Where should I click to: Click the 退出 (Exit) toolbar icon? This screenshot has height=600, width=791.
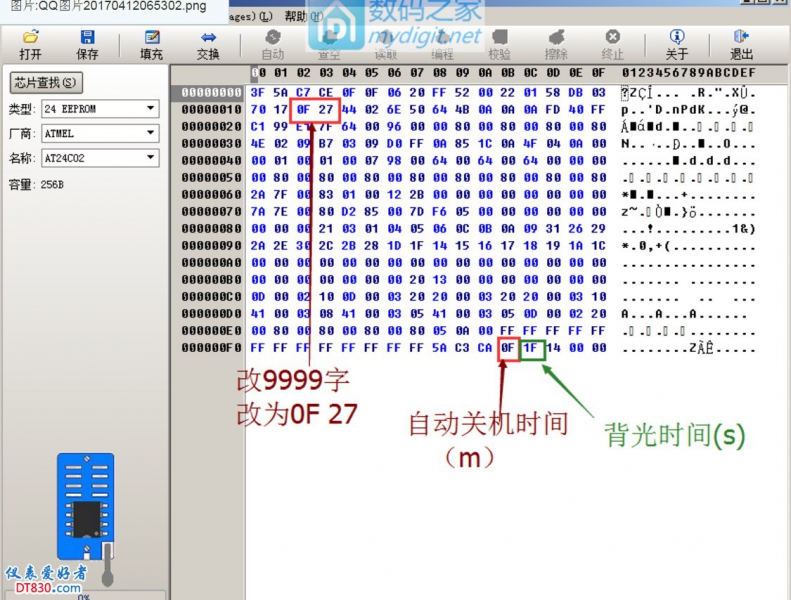(x=741, y=45)
